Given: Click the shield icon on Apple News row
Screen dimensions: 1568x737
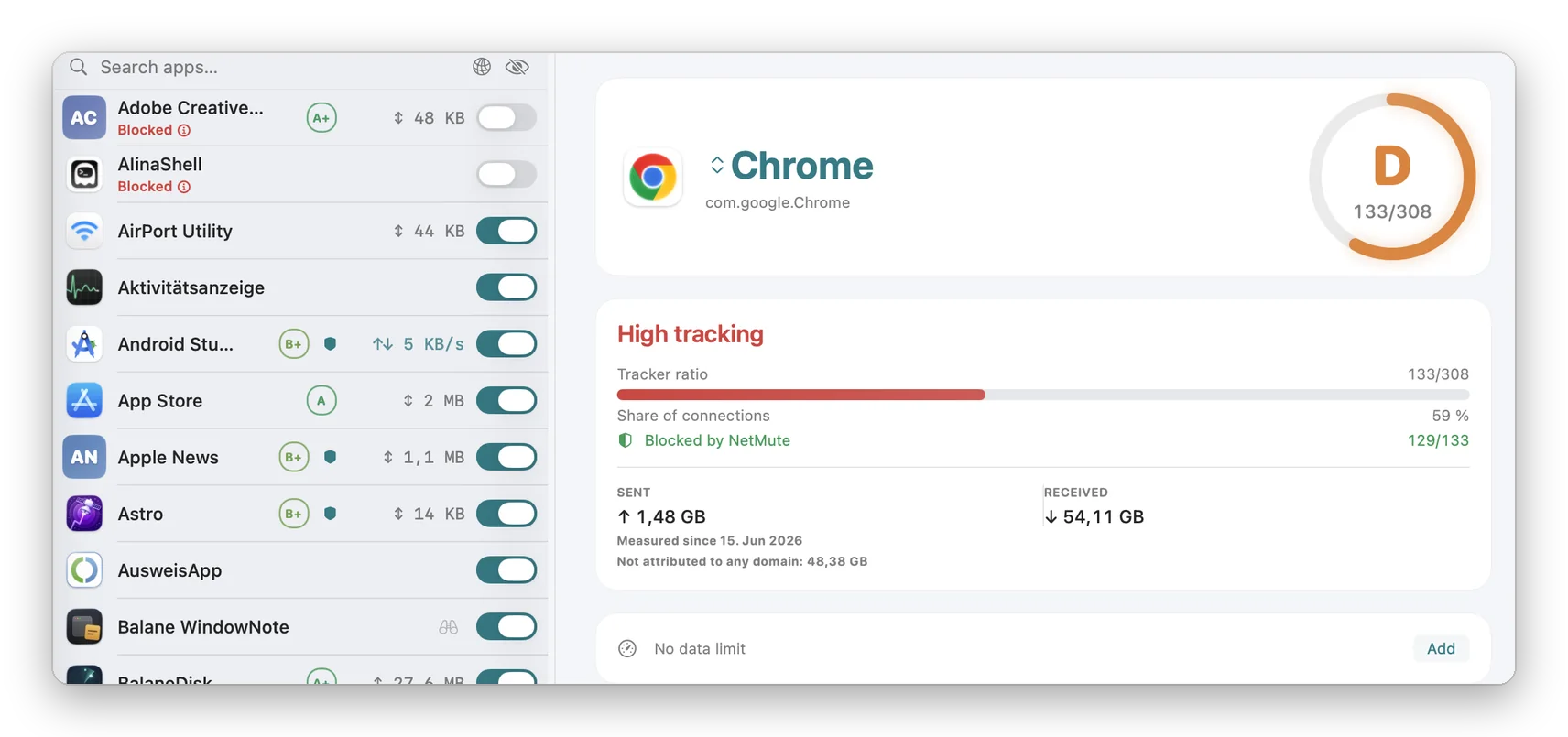Looking at the screenshot, I should 331,457.
